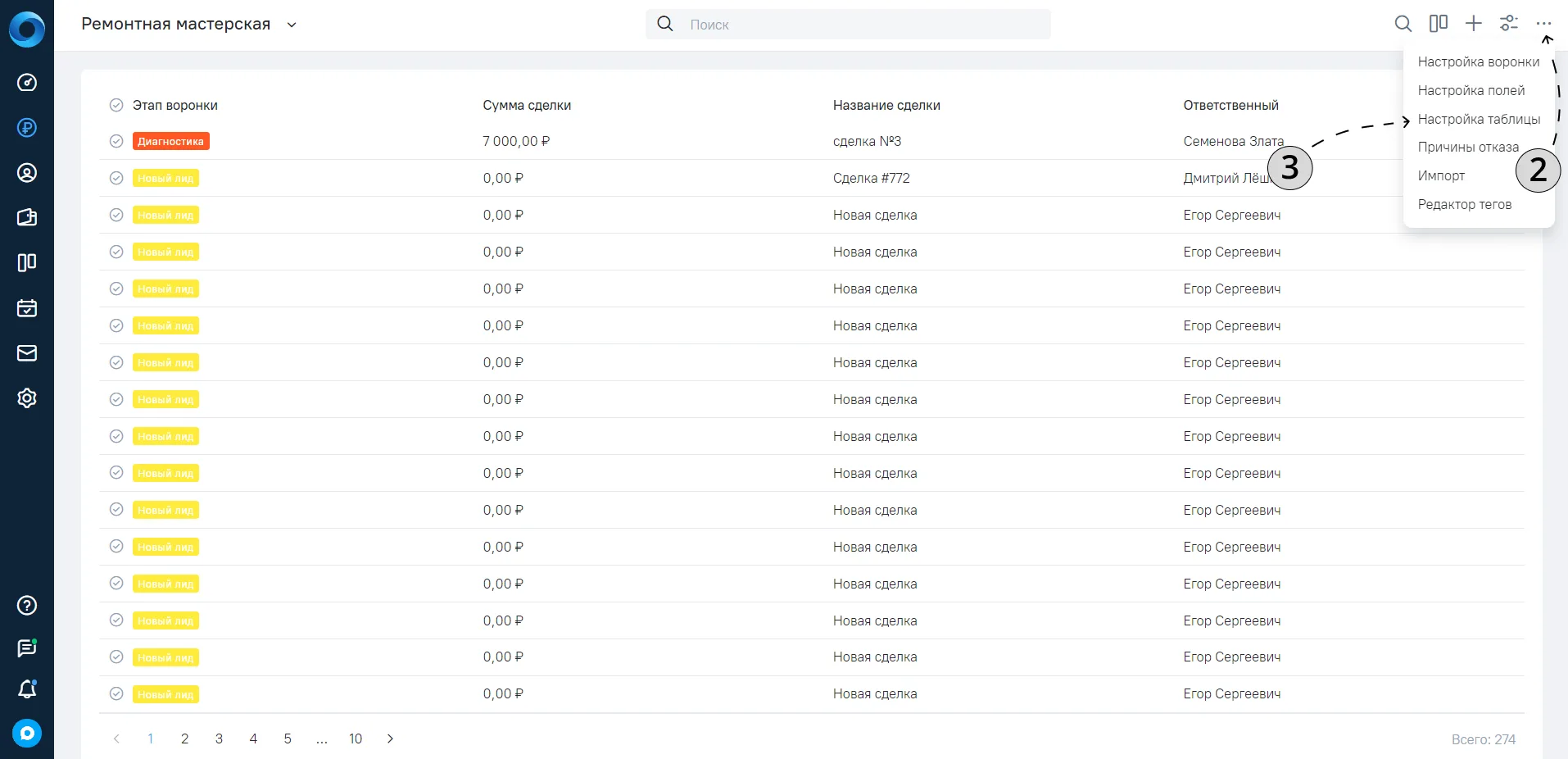This screenshot has width=1568, height=759.
Task: Go to page 10 of the table
Action: pyautogui.click(x=356, y=739)
